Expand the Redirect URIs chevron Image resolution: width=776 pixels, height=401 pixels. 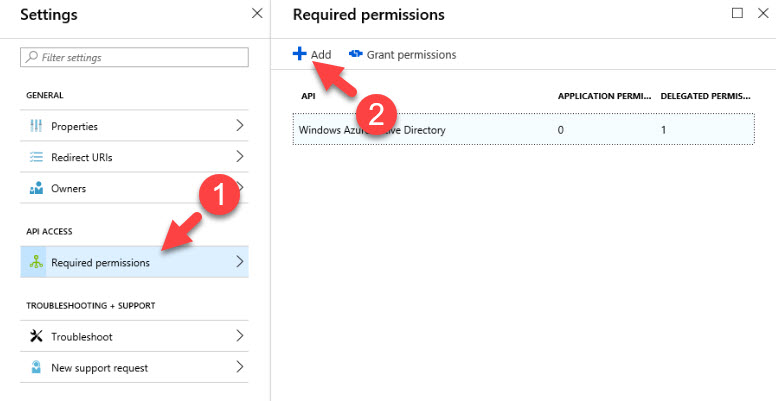240,157
